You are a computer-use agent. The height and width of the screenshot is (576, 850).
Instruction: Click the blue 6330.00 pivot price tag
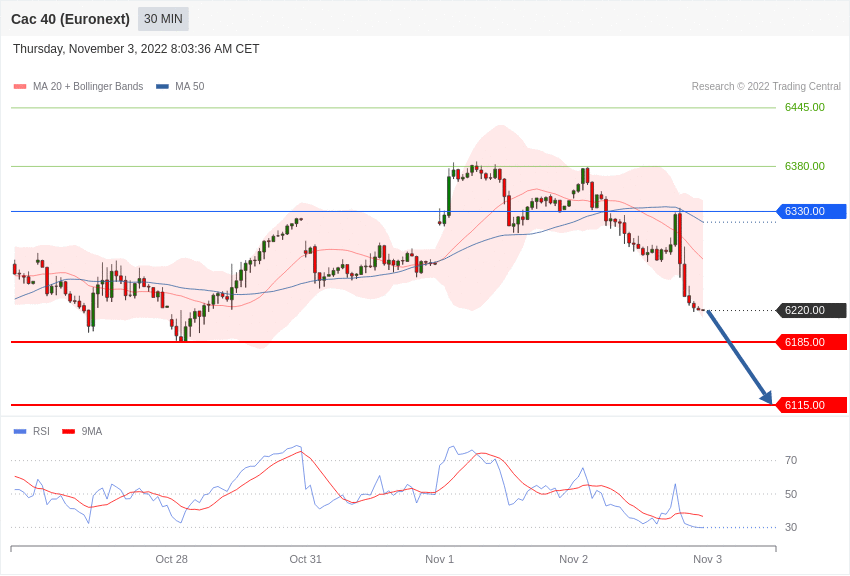(812, 211)
